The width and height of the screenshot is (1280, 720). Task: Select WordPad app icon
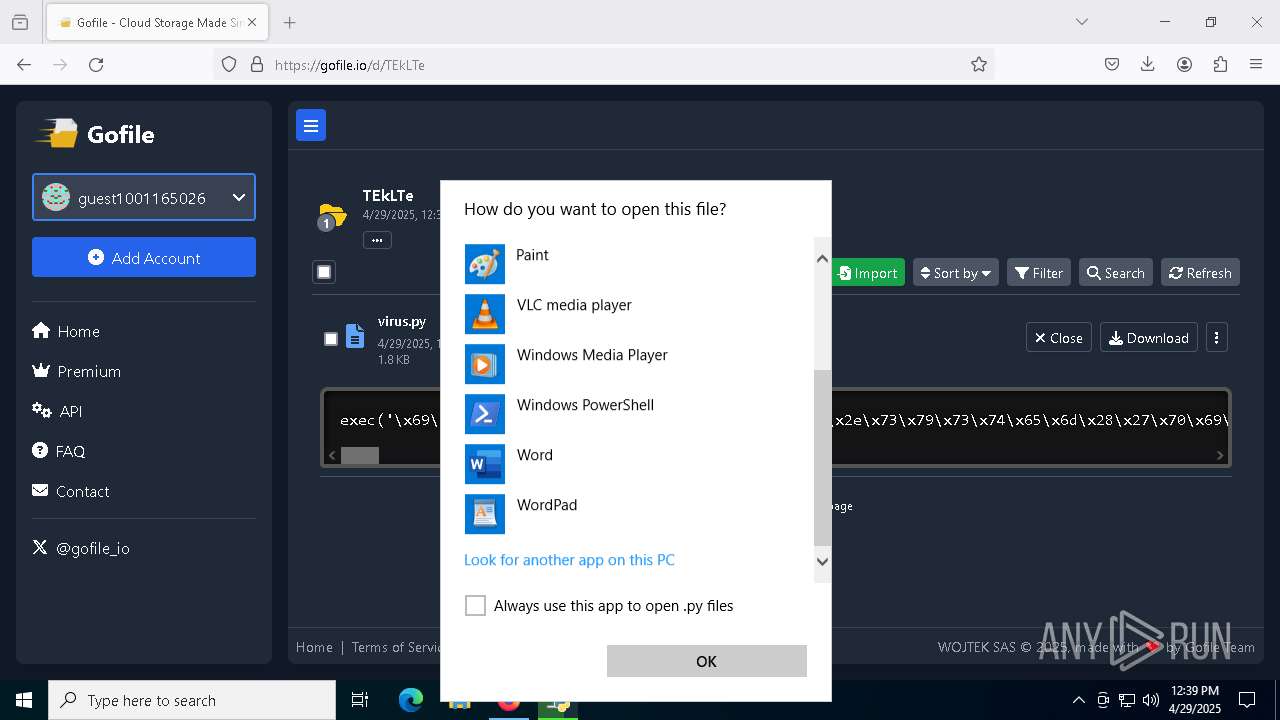tap(485, 514)
